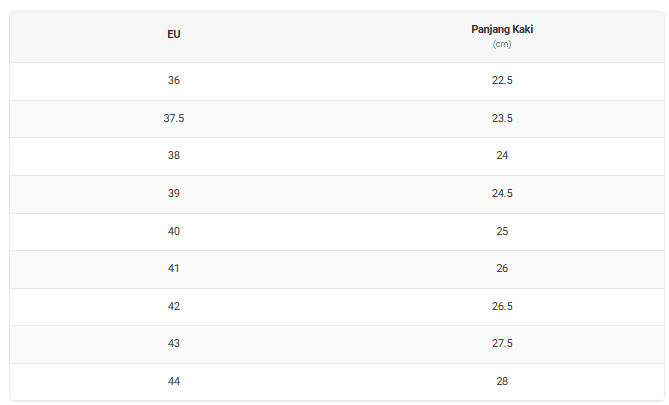Click the 24 cm foot length cell
The image size is (669, 405).
[x=502, y=156]
